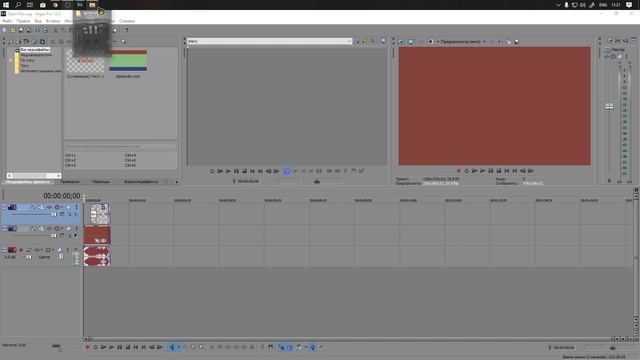Click Play From Start in timeline transport
Viewport: 640px width, 360px height.
point(104,347)
